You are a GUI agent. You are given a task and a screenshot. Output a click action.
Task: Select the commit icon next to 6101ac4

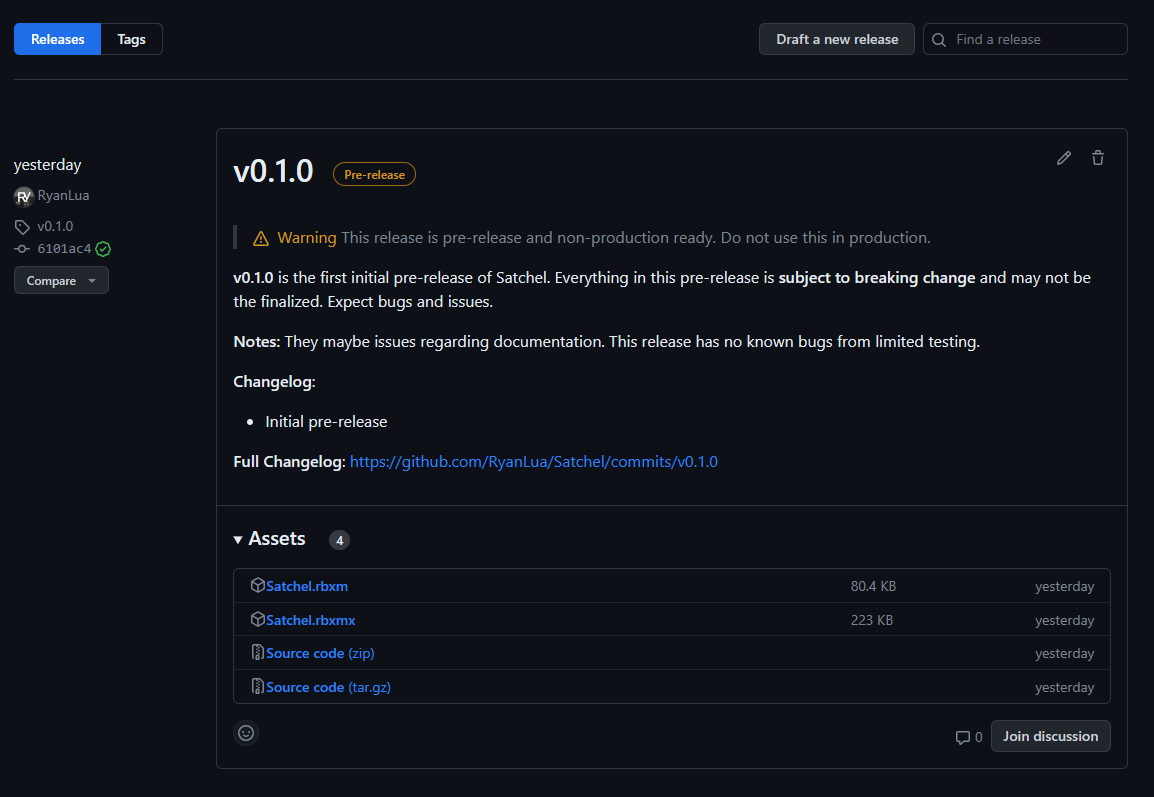pyautogui.click(x=20, y=248)
